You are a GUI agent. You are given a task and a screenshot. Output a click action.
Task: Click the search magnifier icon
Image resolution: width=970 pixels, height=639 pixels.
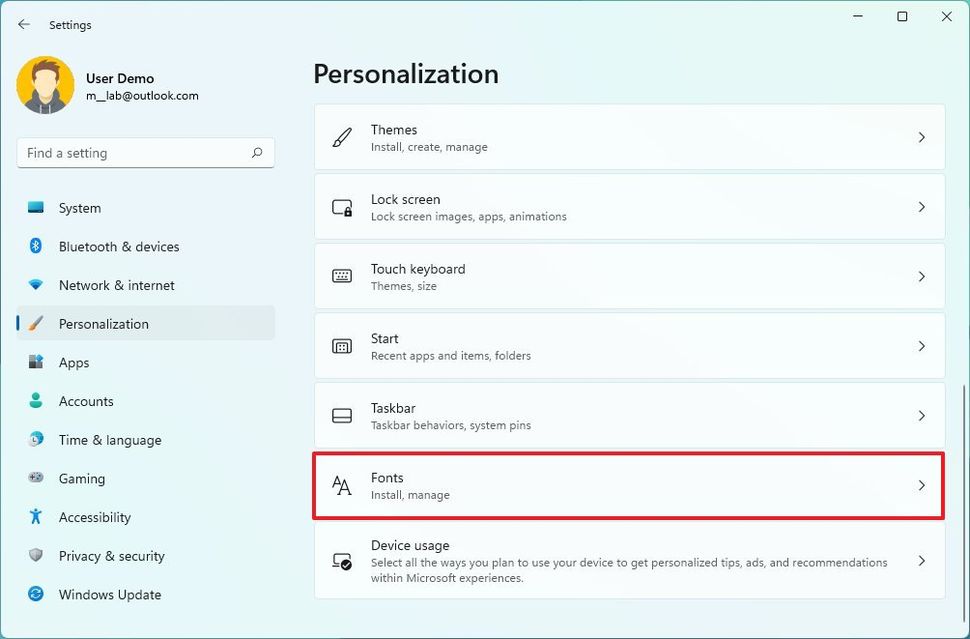click(257, 153)
